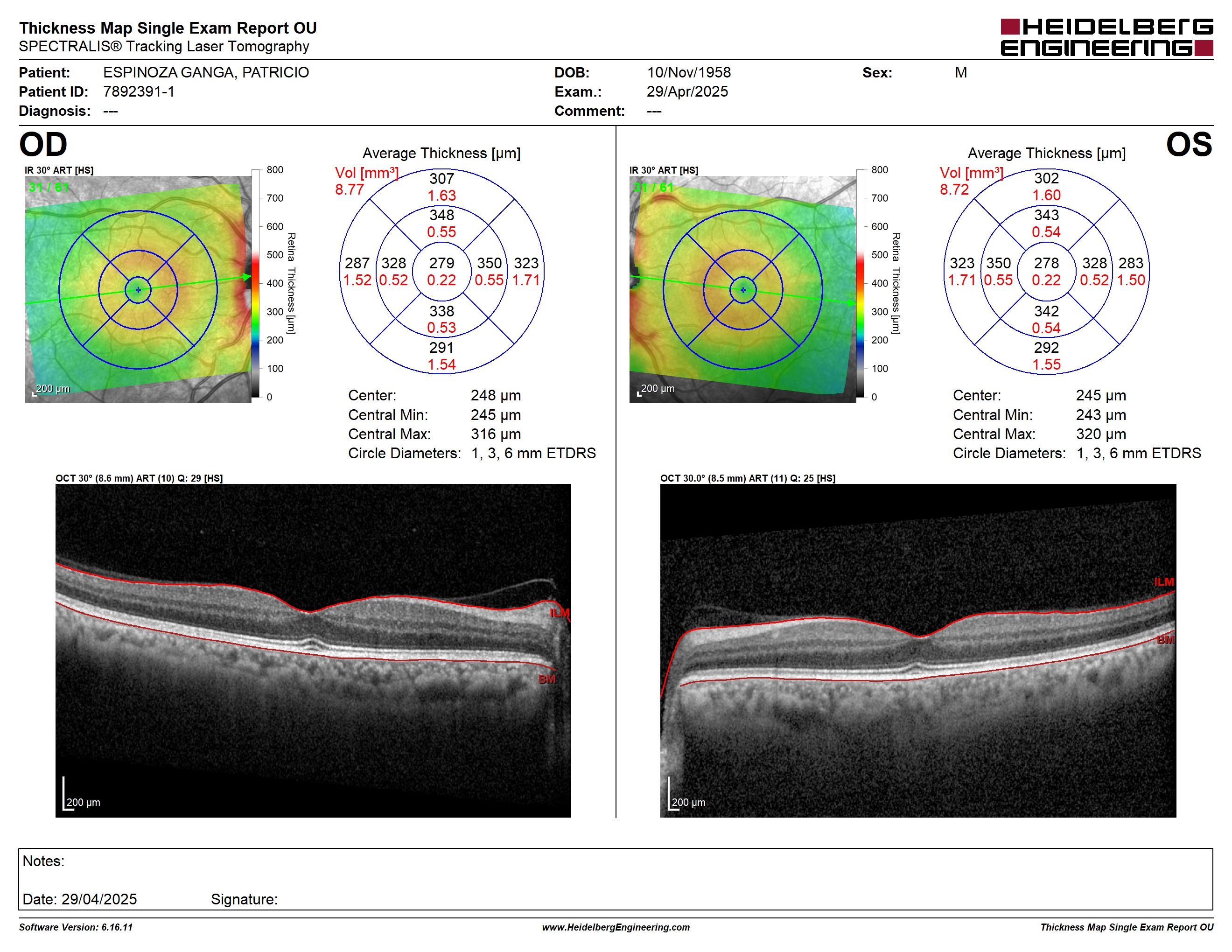Click the Date 29/04/2025 field
Image resolution: width=1232 pixels, height=952 pixels.
point(79,900)
